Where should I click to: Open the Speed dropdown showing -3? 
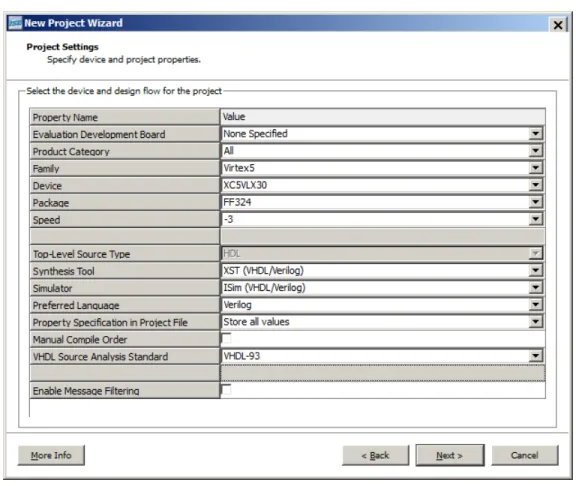click(x=536, y=219)
